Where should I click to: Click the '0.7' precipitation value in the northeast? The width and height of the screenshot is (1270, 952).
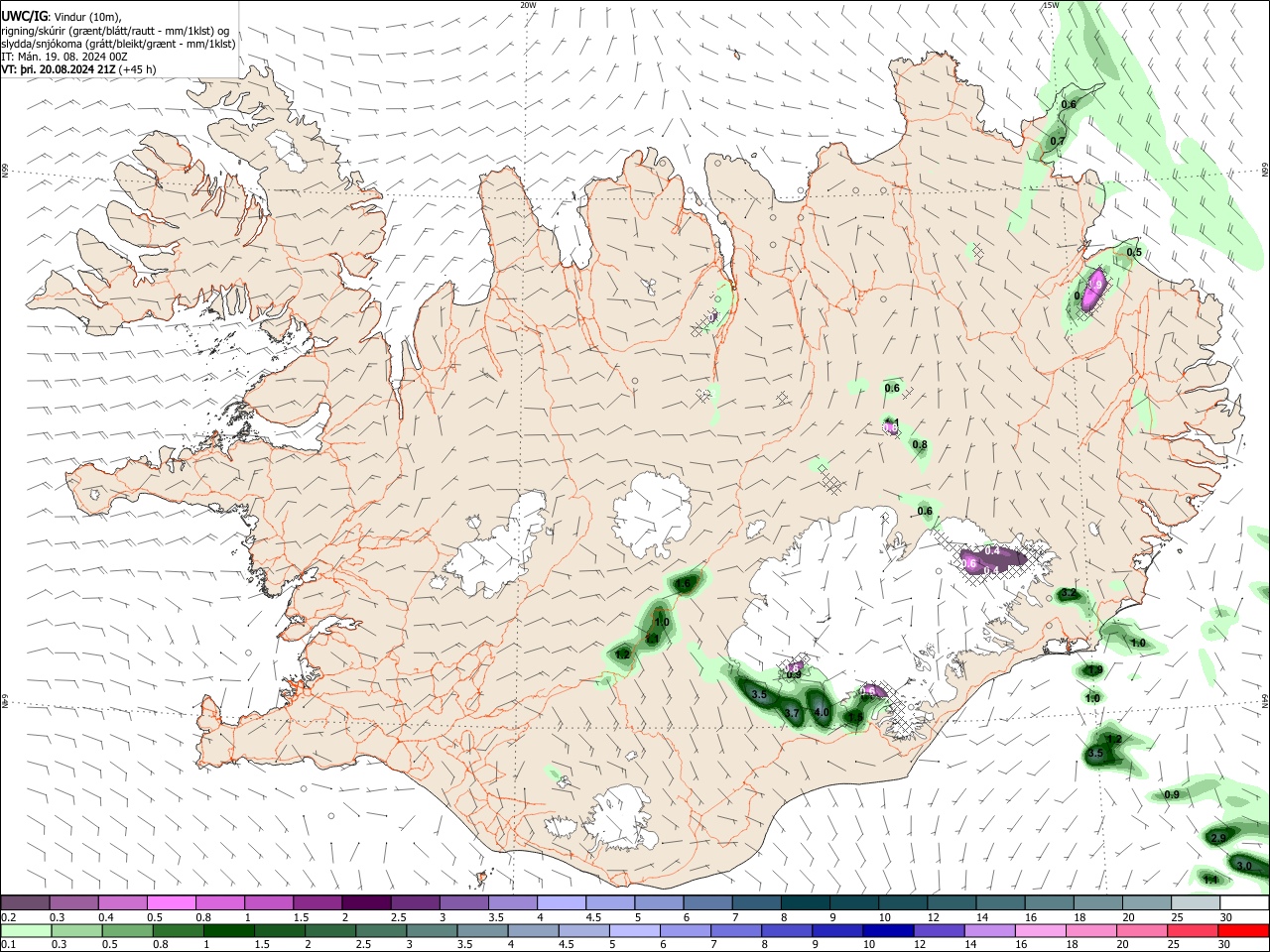pyautogui.click(x=1057, y=142)
